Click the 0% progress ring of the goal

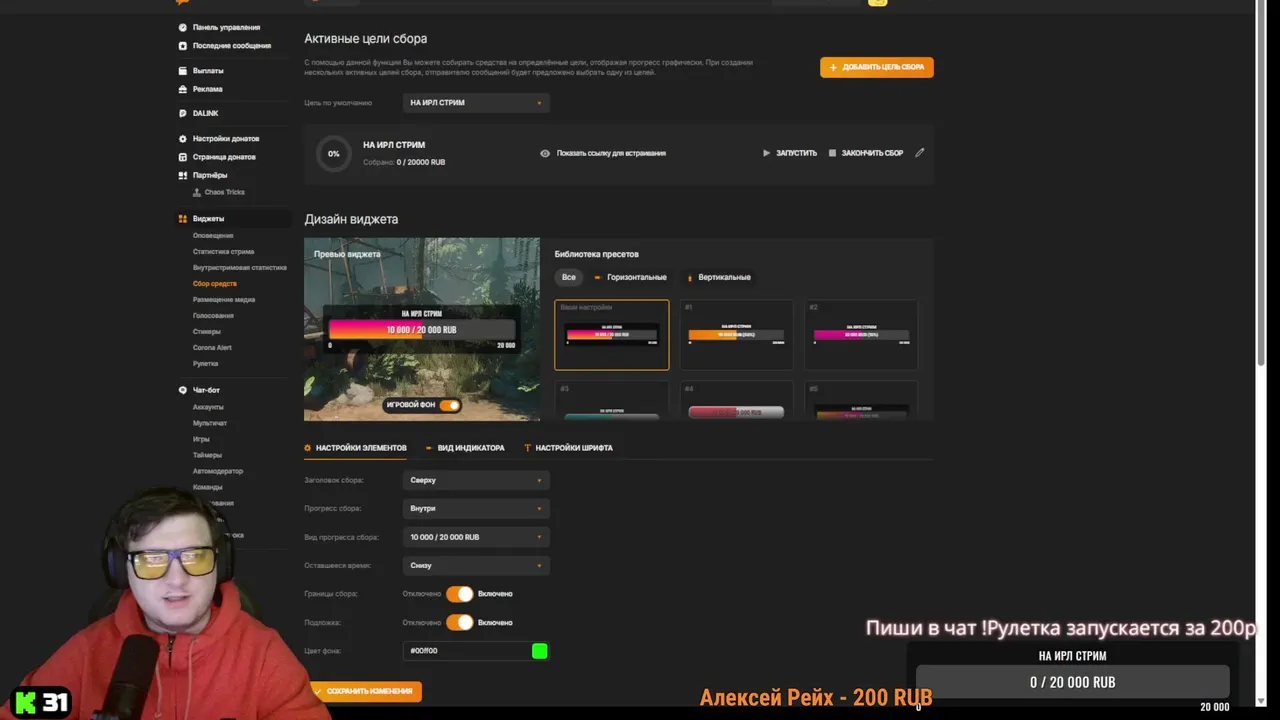point(333,154)
